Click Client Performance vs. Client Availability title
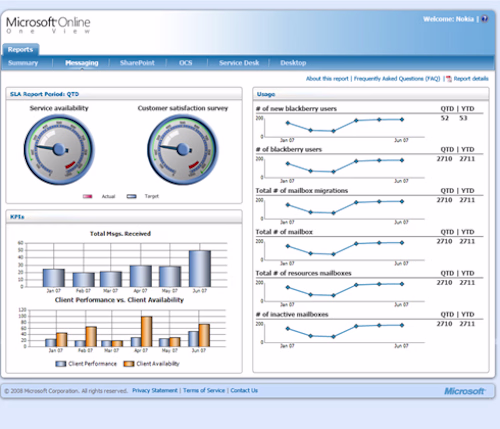 pyautogui.click(x=119, y=300)
